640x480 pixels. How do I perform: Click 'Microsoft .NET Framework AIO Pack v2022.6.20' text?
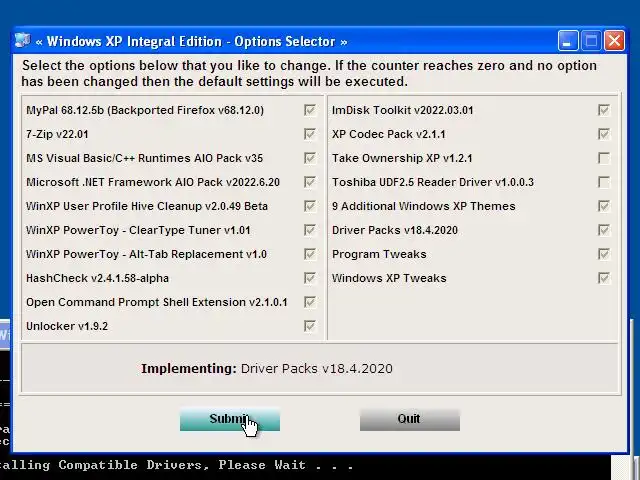click(x=153, y=182)
